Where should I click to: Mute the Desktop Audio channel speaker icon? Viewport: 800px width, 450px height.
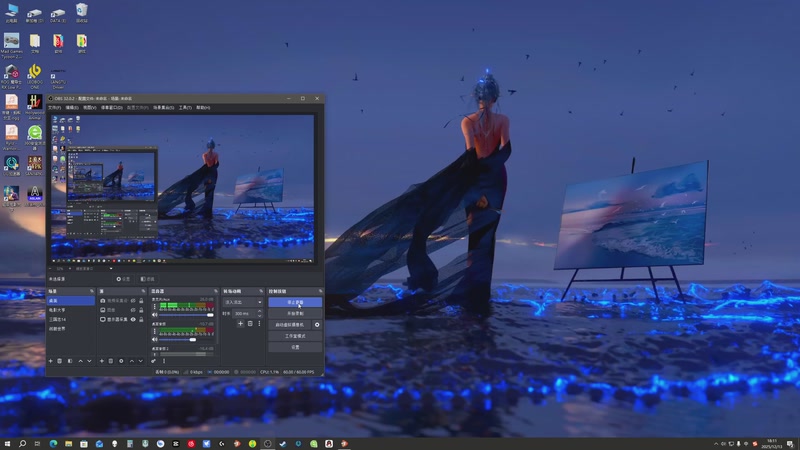[x=155, y=339]
